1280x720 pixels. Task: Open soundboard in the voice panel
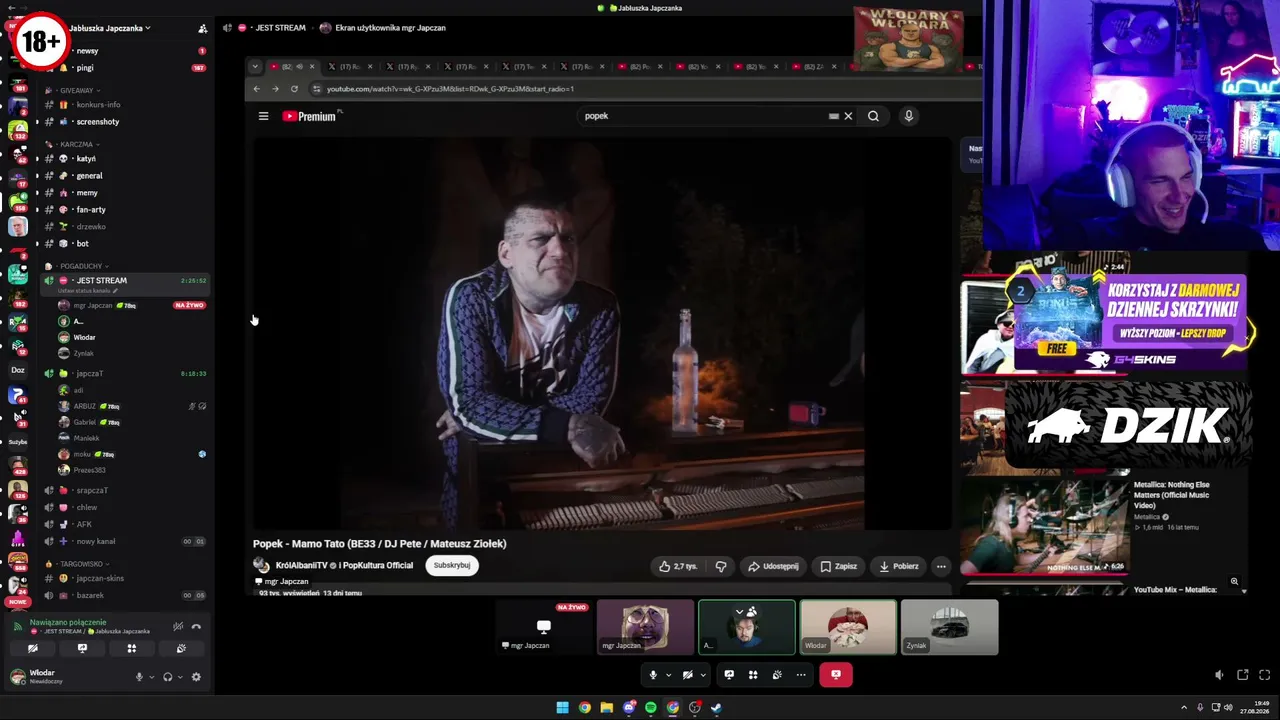[180, 648]
